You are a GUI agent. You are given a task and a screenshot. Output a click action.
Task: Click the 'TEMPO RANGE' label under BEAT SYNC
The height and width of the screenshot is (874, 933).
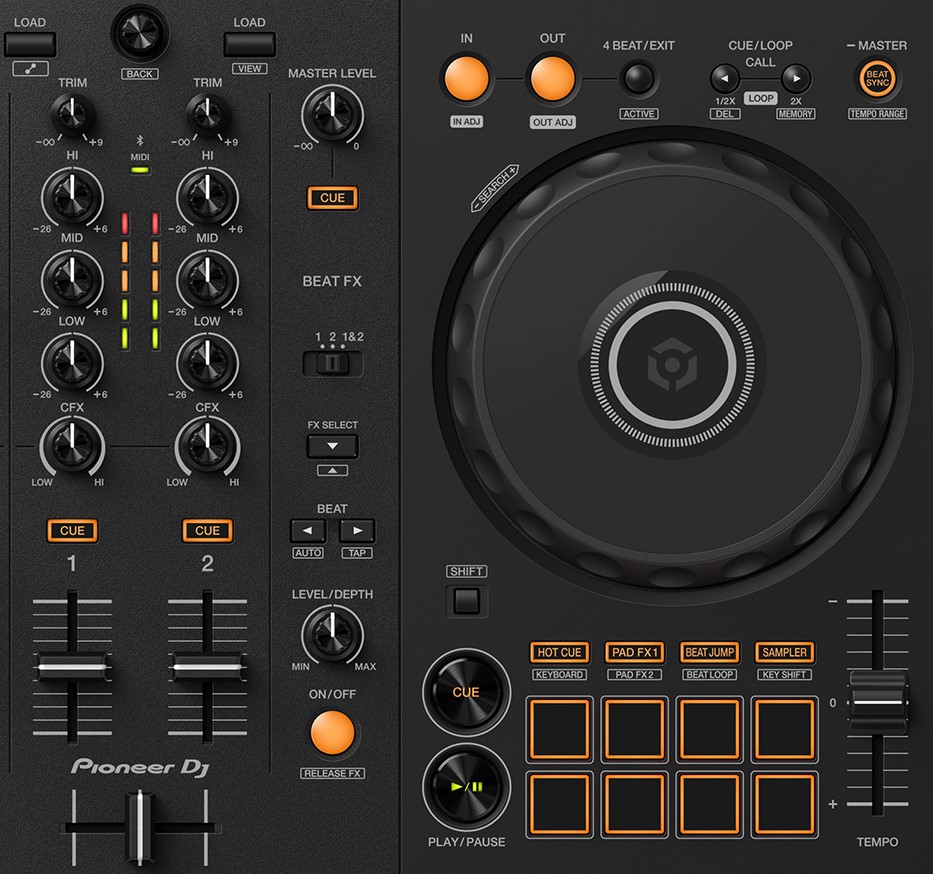pyautogui.click(x=878, y=114)
